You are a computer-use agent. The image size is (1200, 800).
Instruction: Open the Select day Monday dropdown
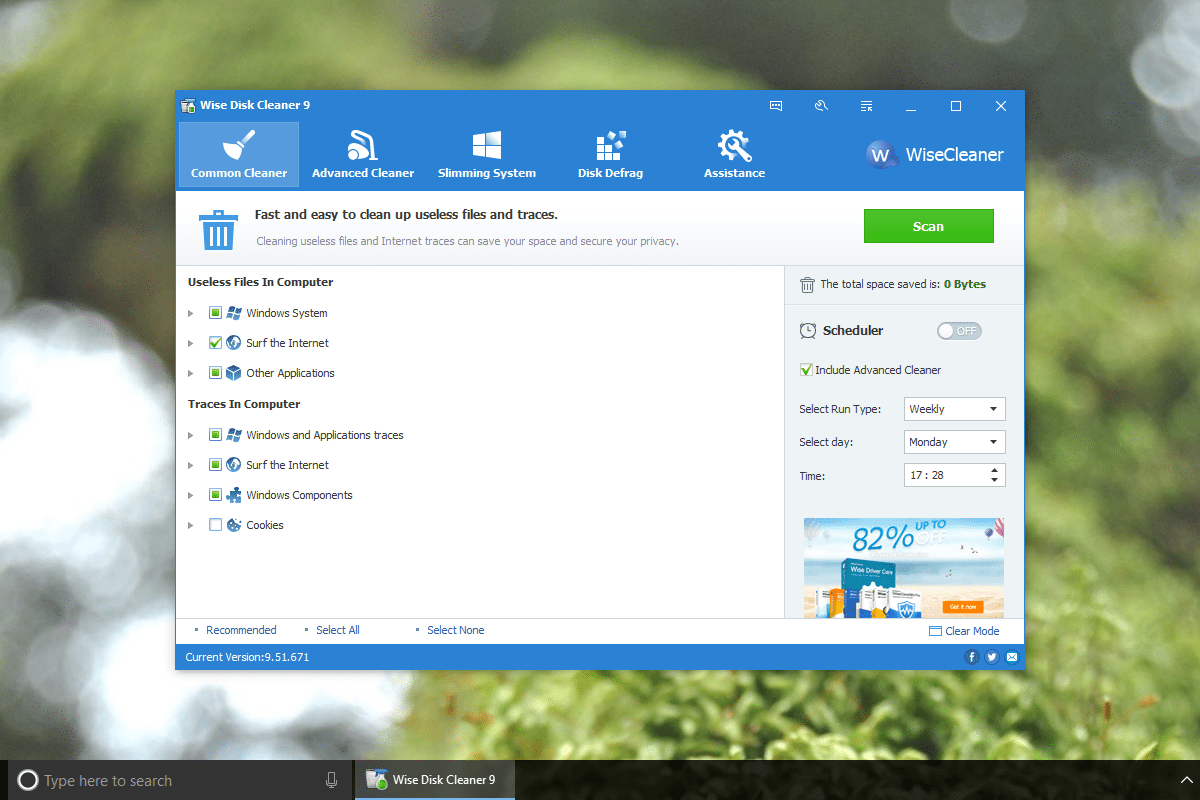pos(954,442)
